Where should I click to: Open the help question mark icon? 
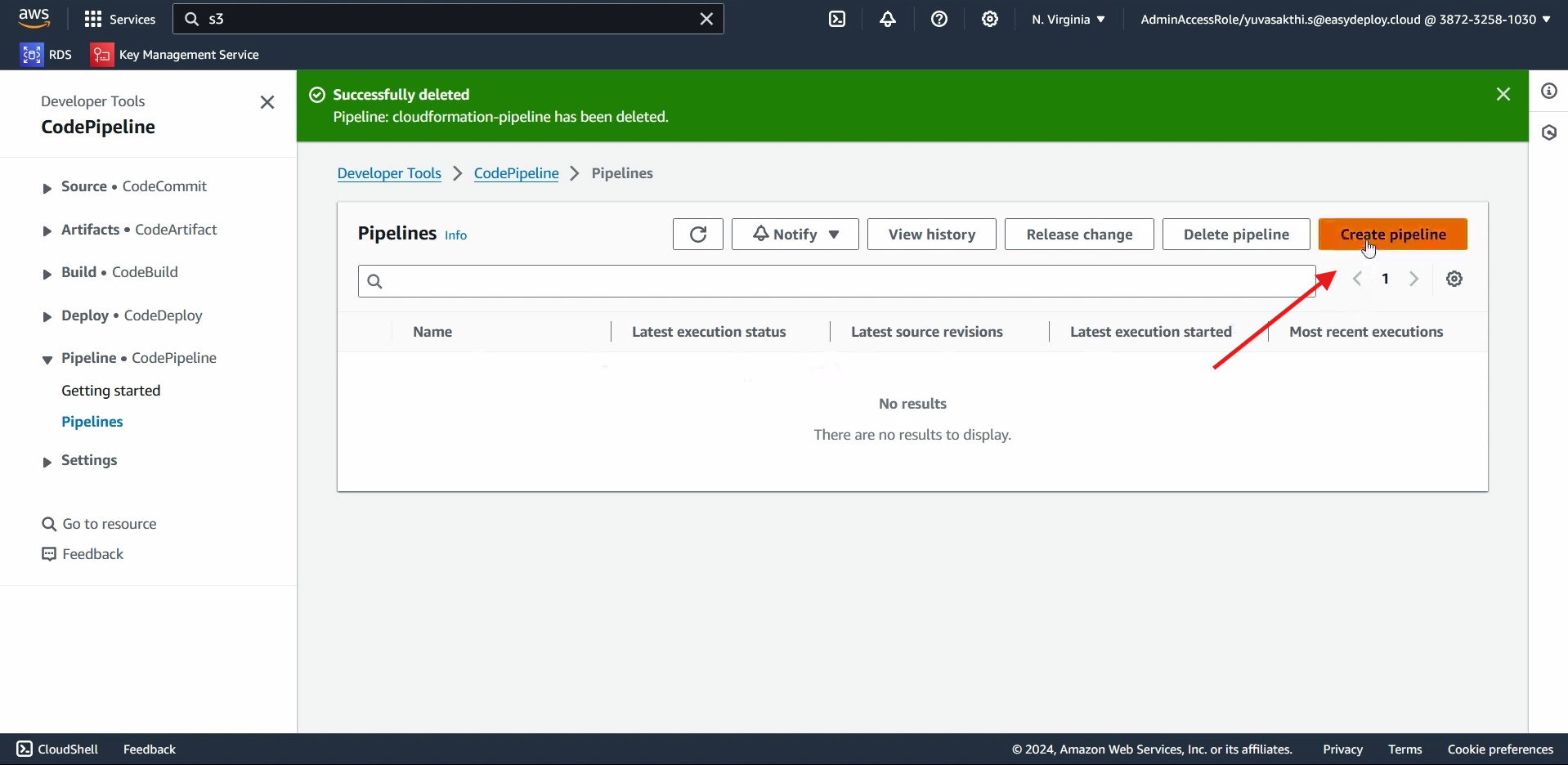[939, 19]
